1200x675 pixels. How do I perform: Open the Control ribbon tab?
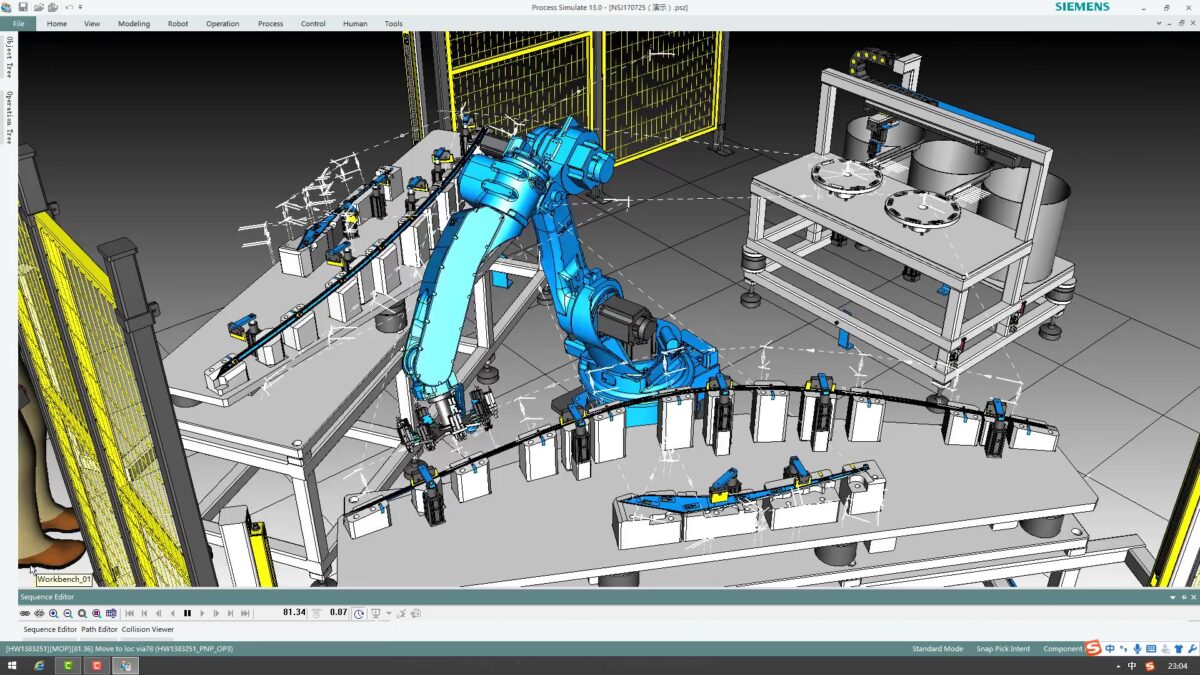point(313,23)
